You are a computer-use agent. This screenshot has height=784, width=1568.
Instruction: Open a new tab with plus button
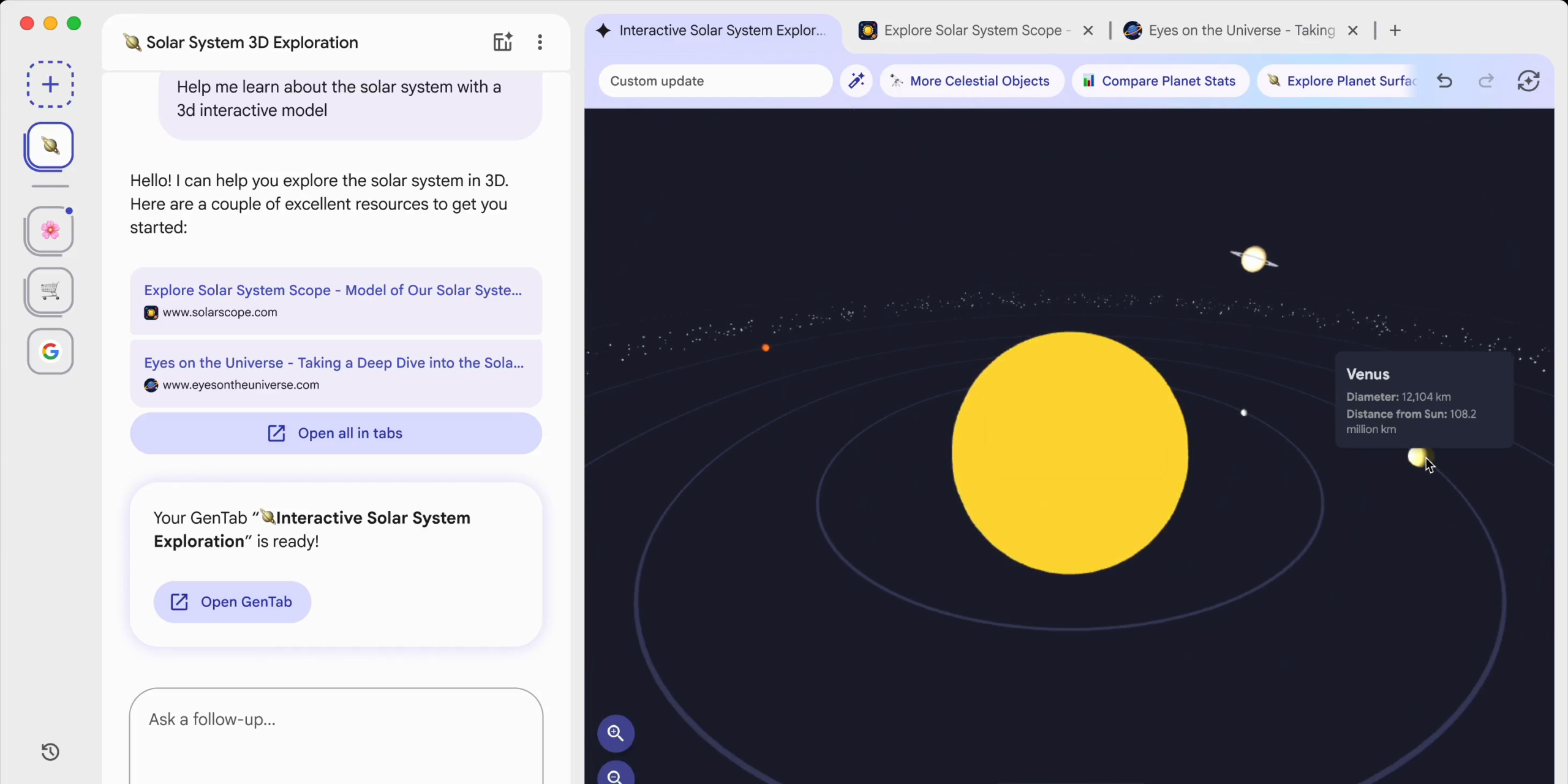pos(1395,31)
